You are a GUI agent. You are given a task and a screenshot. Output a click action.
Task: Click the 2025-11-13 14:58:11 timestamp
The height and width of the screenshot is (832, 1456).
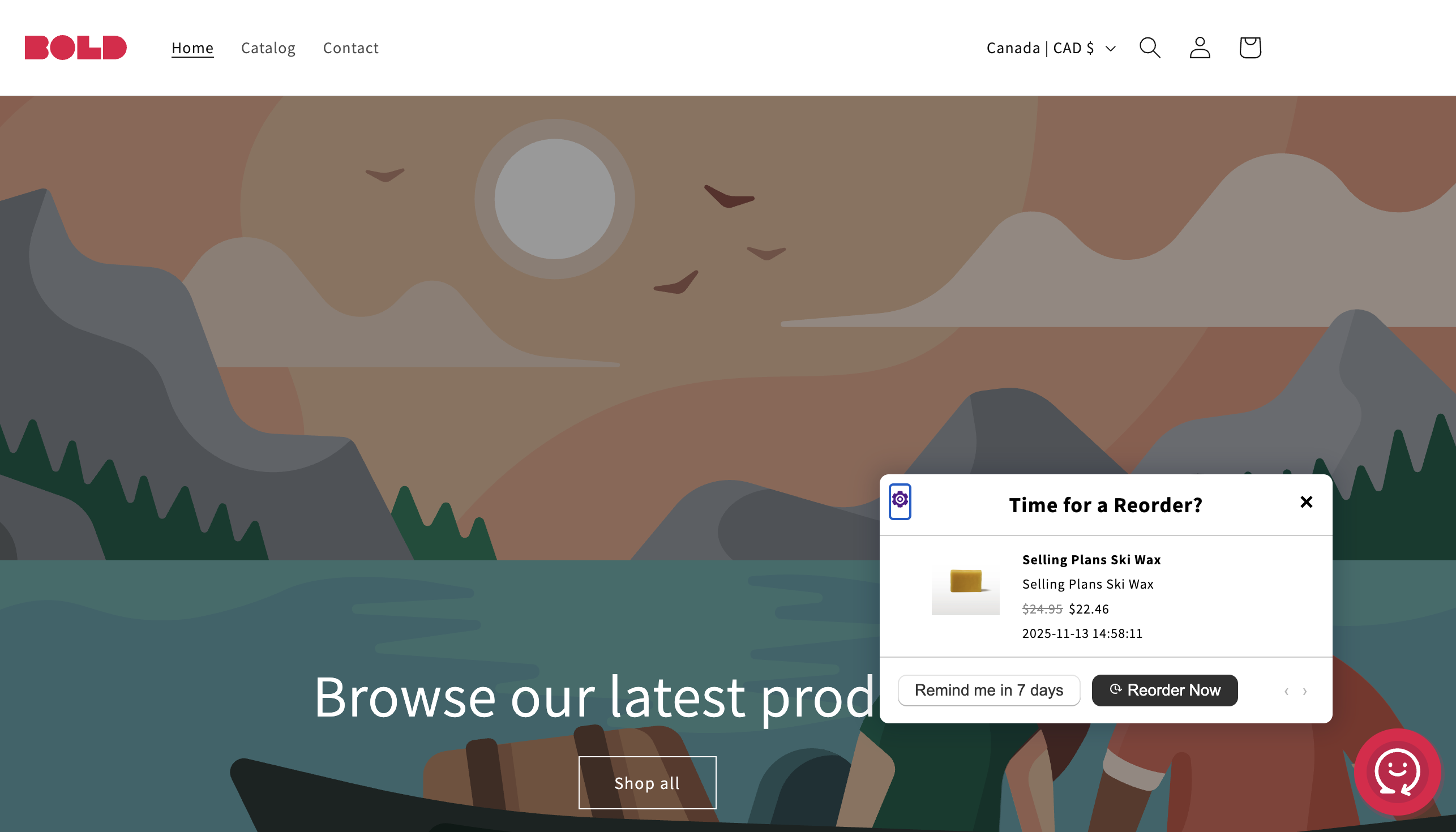coord(1082,634)
